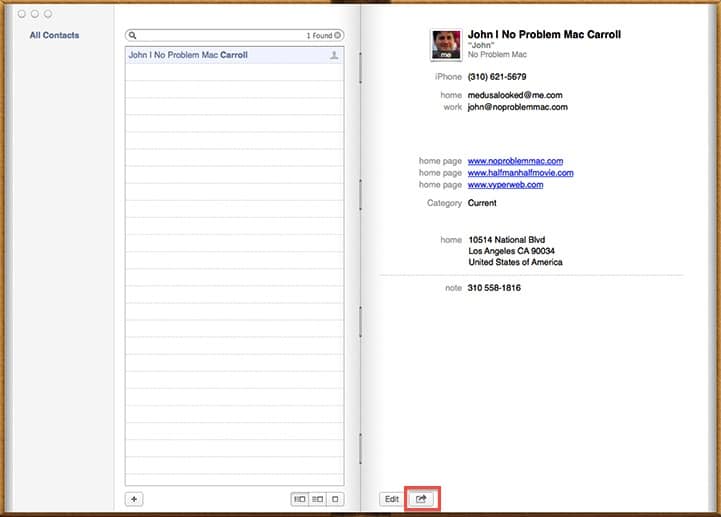Switch to groups and list view
This screenshot has height=517, width=721.
click(x=300, y=499)
